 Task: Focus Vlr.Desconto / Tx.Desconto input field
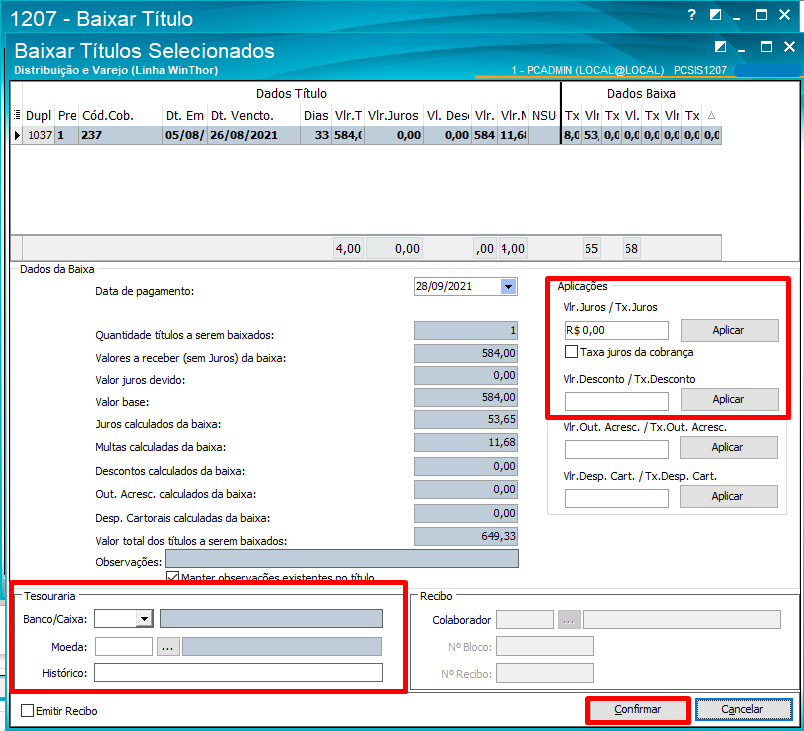[616, 401]
